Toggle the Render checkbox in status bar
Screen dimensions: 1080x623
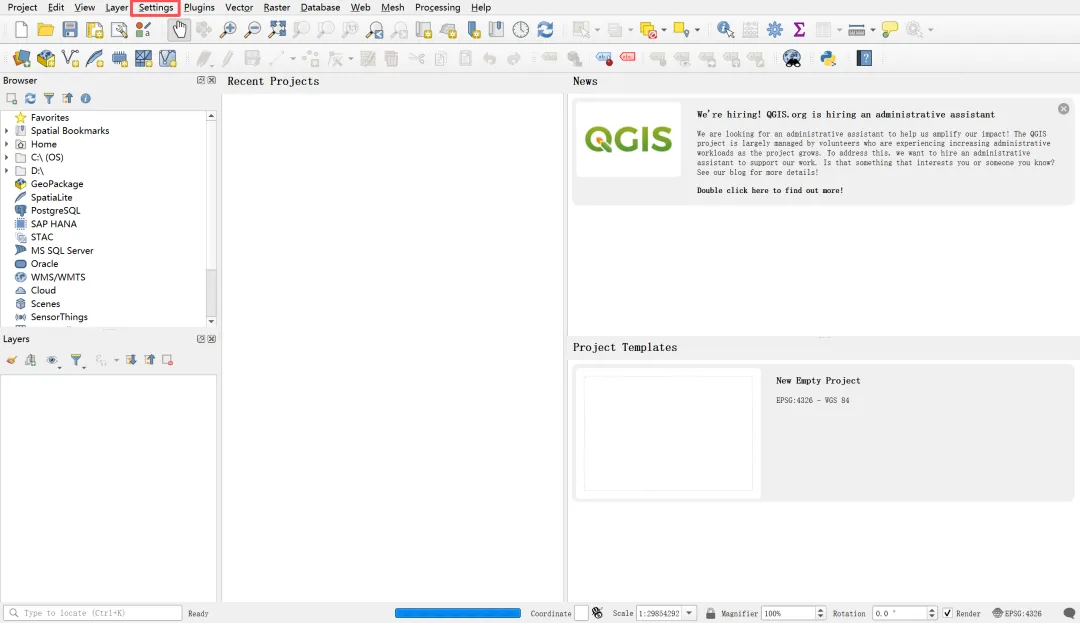(948, 613)
